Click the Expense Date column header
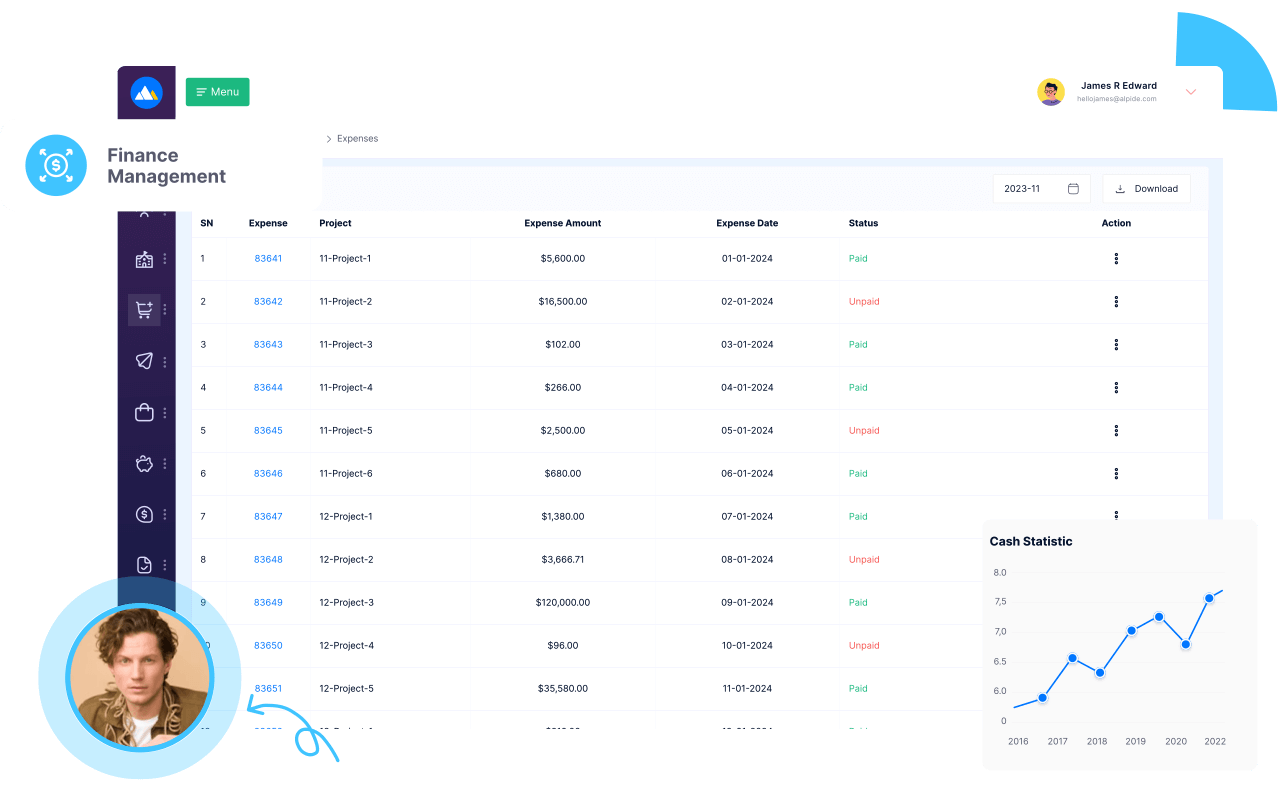The image size is (1281, 788). tap(747, 223)
